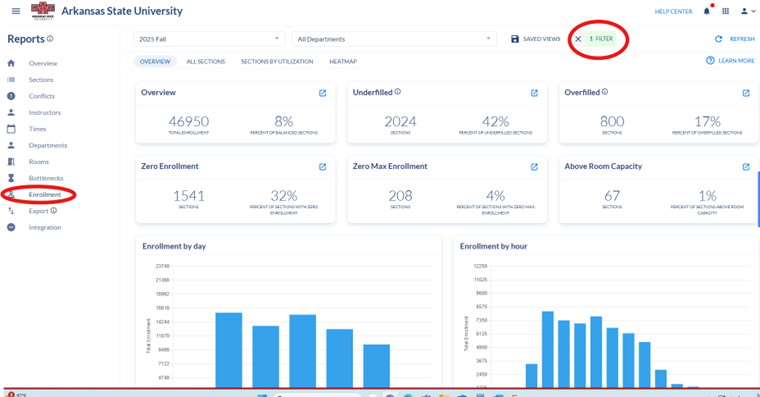Click the Overview home icon in sidebar
The image size is (760, 397).
(x=11, y=63)
